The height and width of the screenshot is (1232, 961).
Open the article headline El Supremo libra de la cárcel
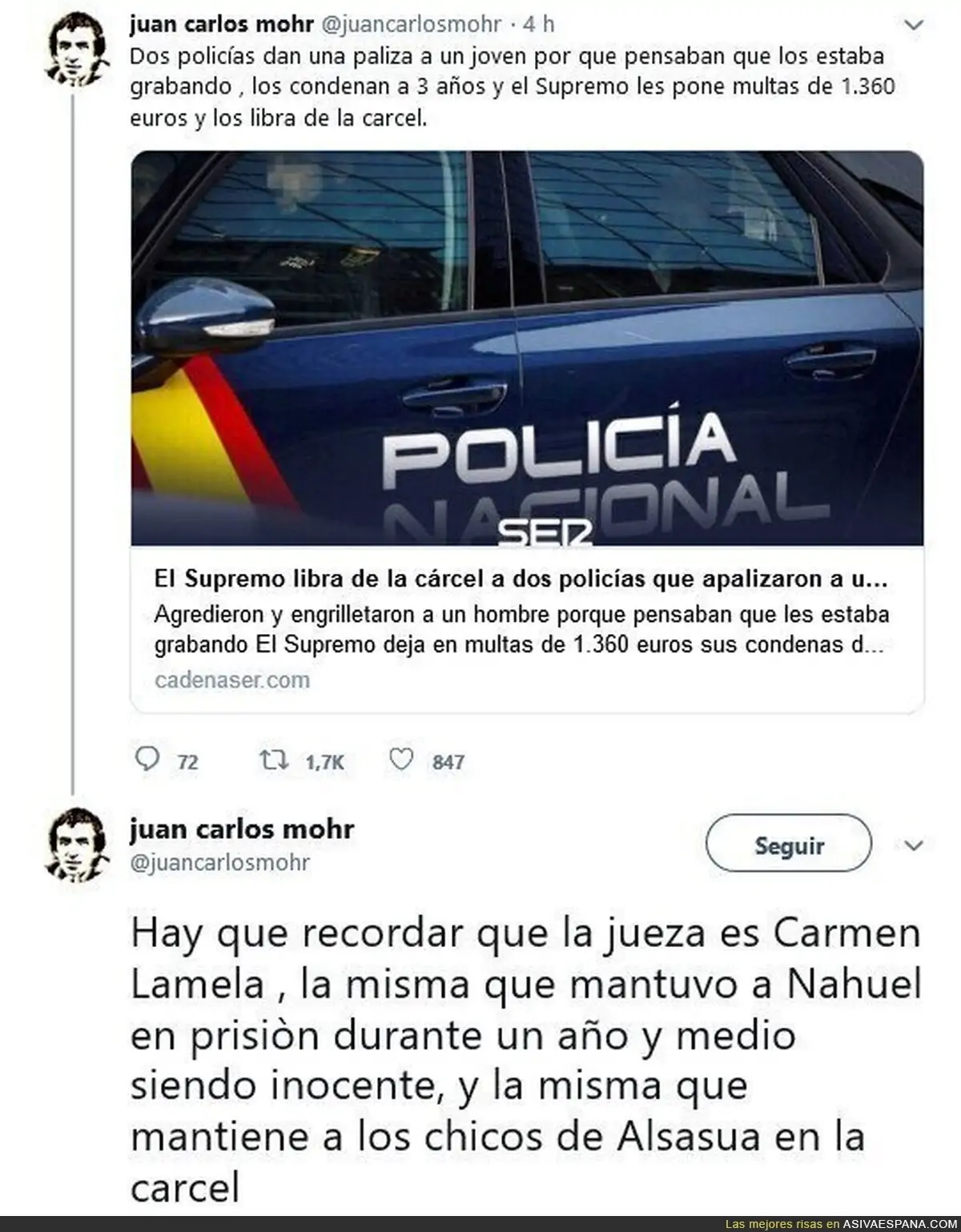click(521, 579)
